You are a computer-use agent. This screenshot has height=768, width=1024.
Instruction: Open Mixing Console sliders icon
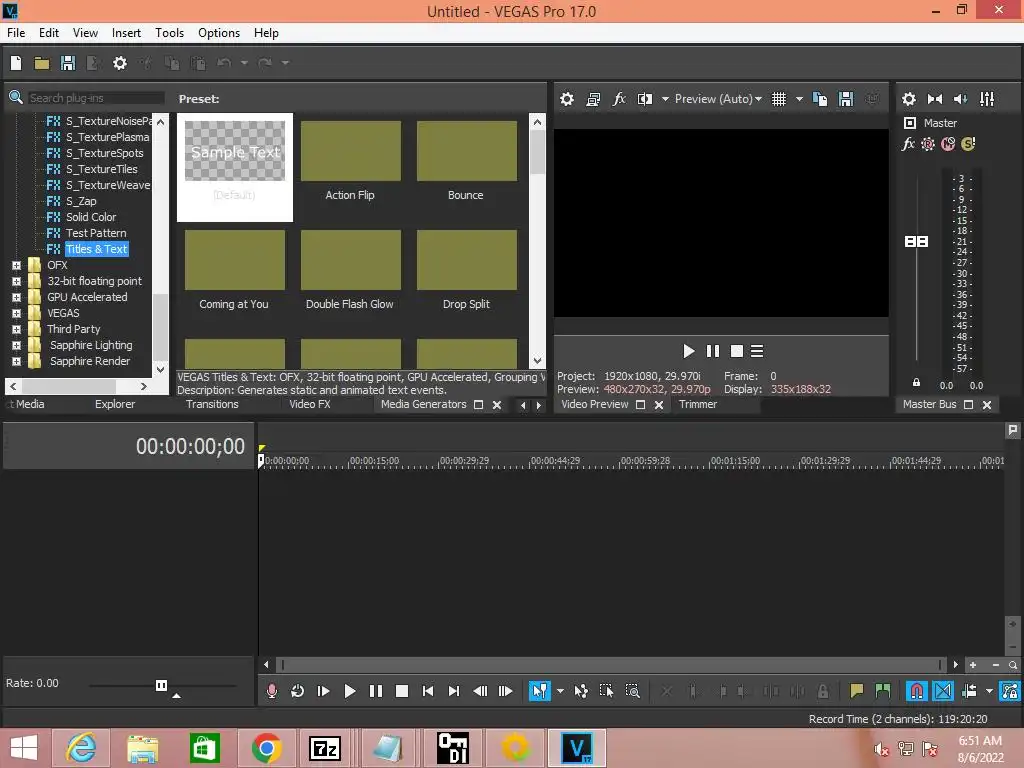987,99
